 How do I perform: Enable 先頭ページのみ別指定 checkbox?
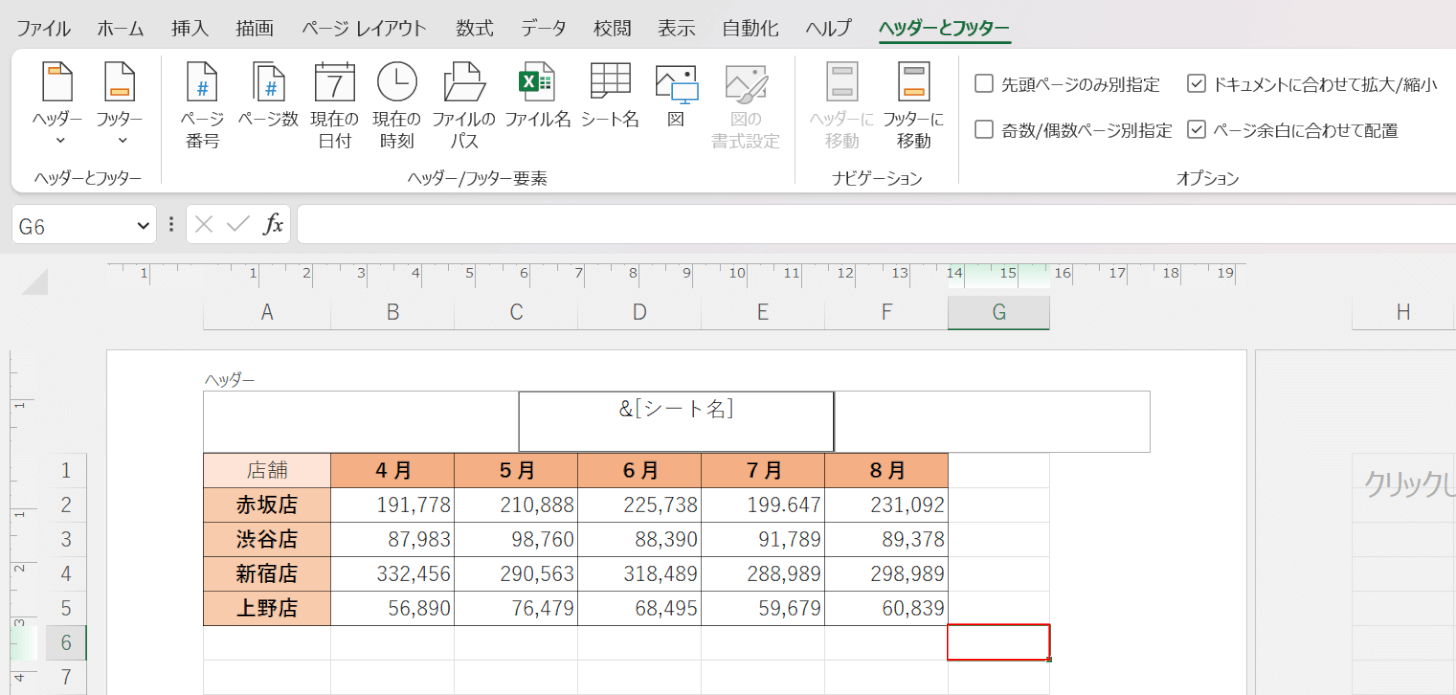[984, 84]
